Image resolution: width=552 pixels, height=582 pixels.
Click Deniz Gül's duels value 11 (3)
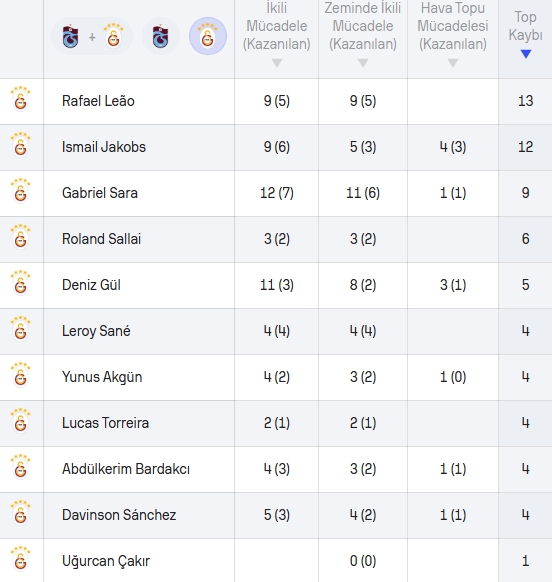click(x=277, y=285)
